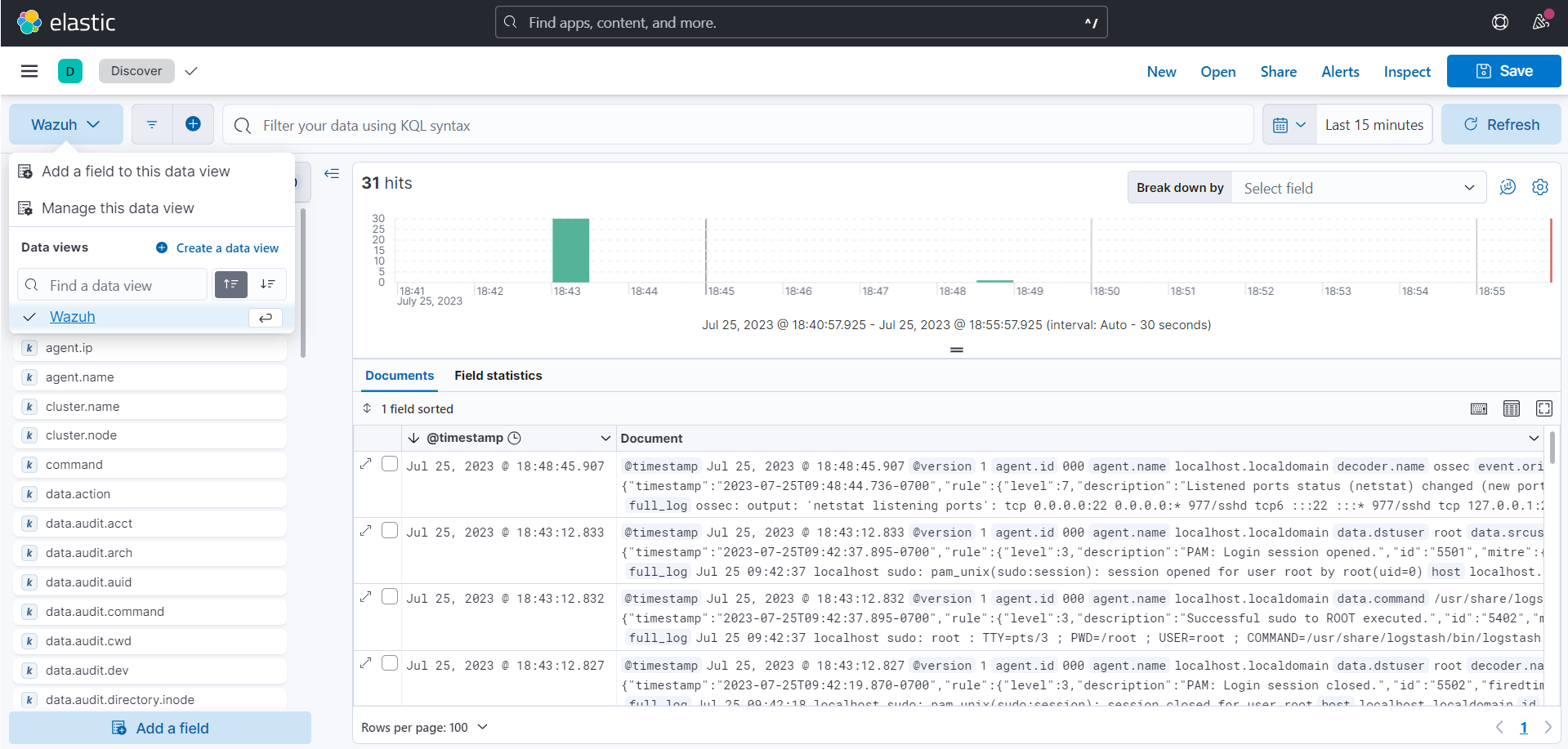The image size is (1568, 749).
Task: Click the edit visualization icon near breakdown
Action: pyautogui.click(x=1508, y=187)
